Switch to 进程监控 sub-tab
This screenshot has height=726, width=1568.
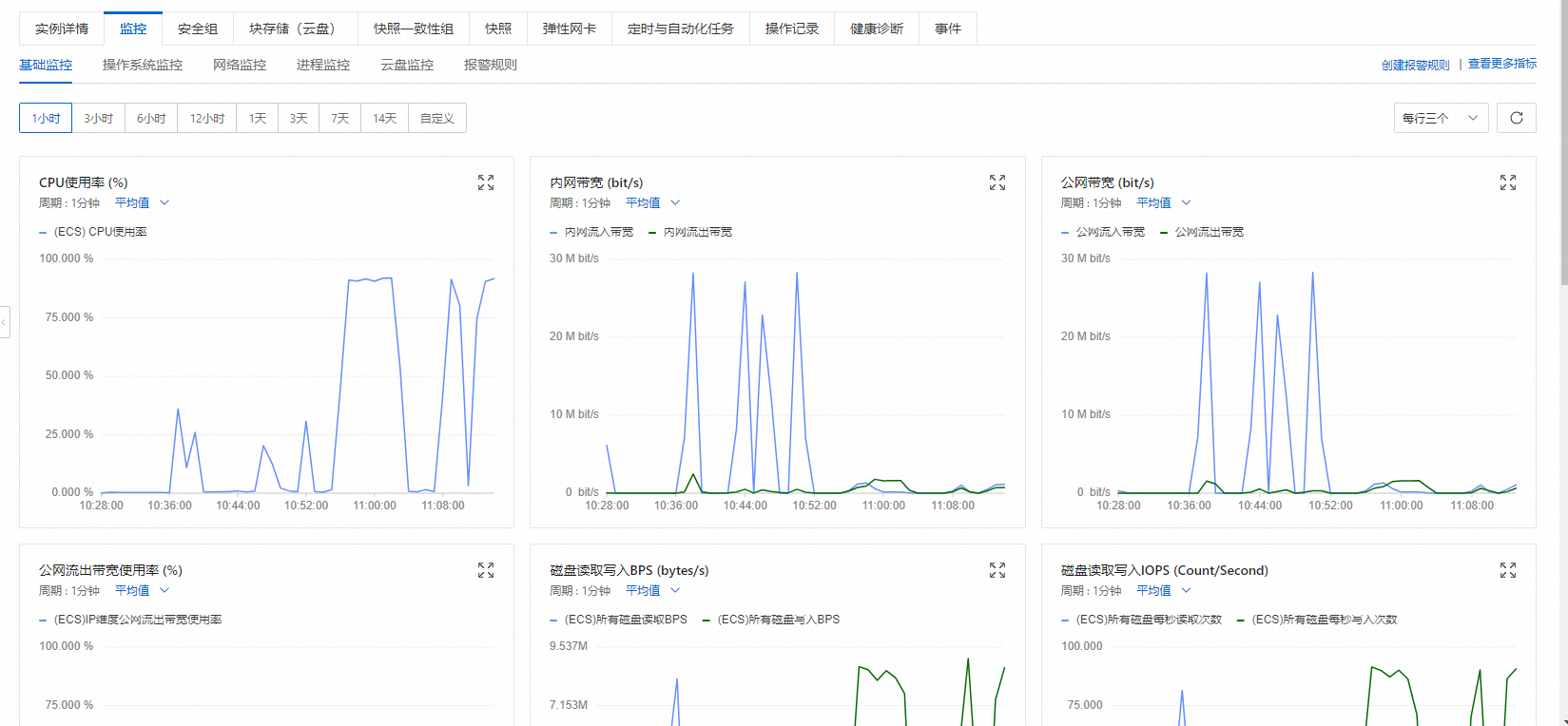point(323,66)
